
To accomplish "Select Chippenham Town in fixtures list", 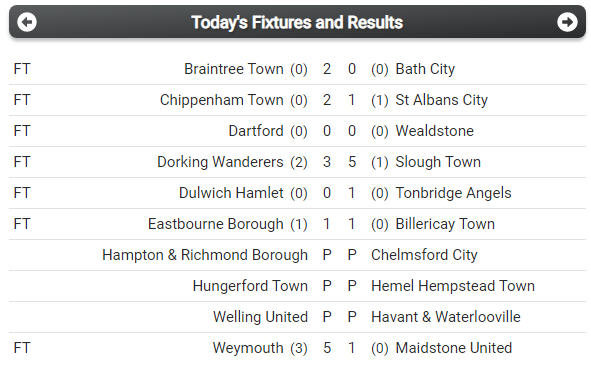I will (x=222, y=100).
